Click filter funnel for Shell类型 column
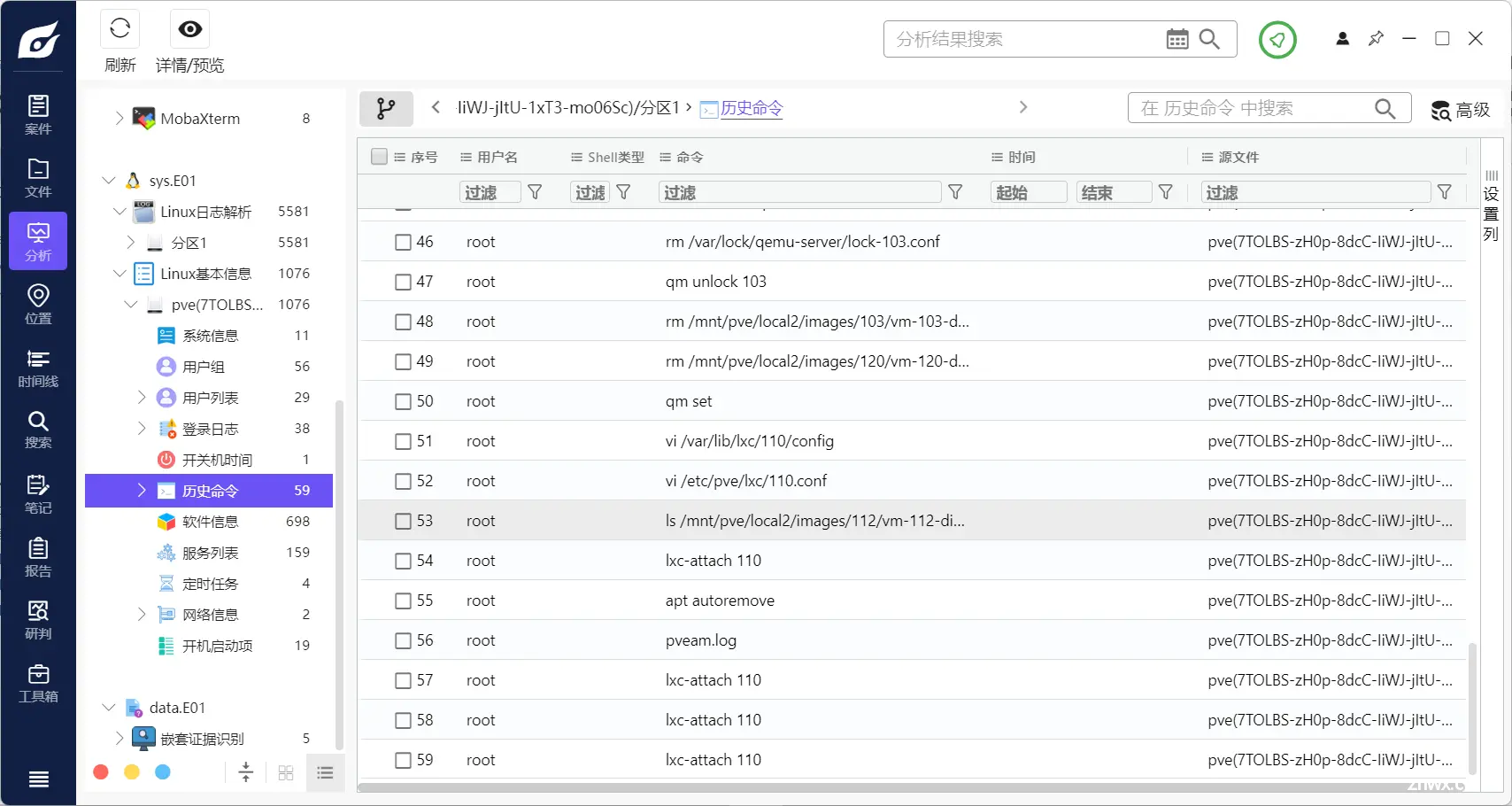The width and height of the screenshot is (1512, 806). 623,192
